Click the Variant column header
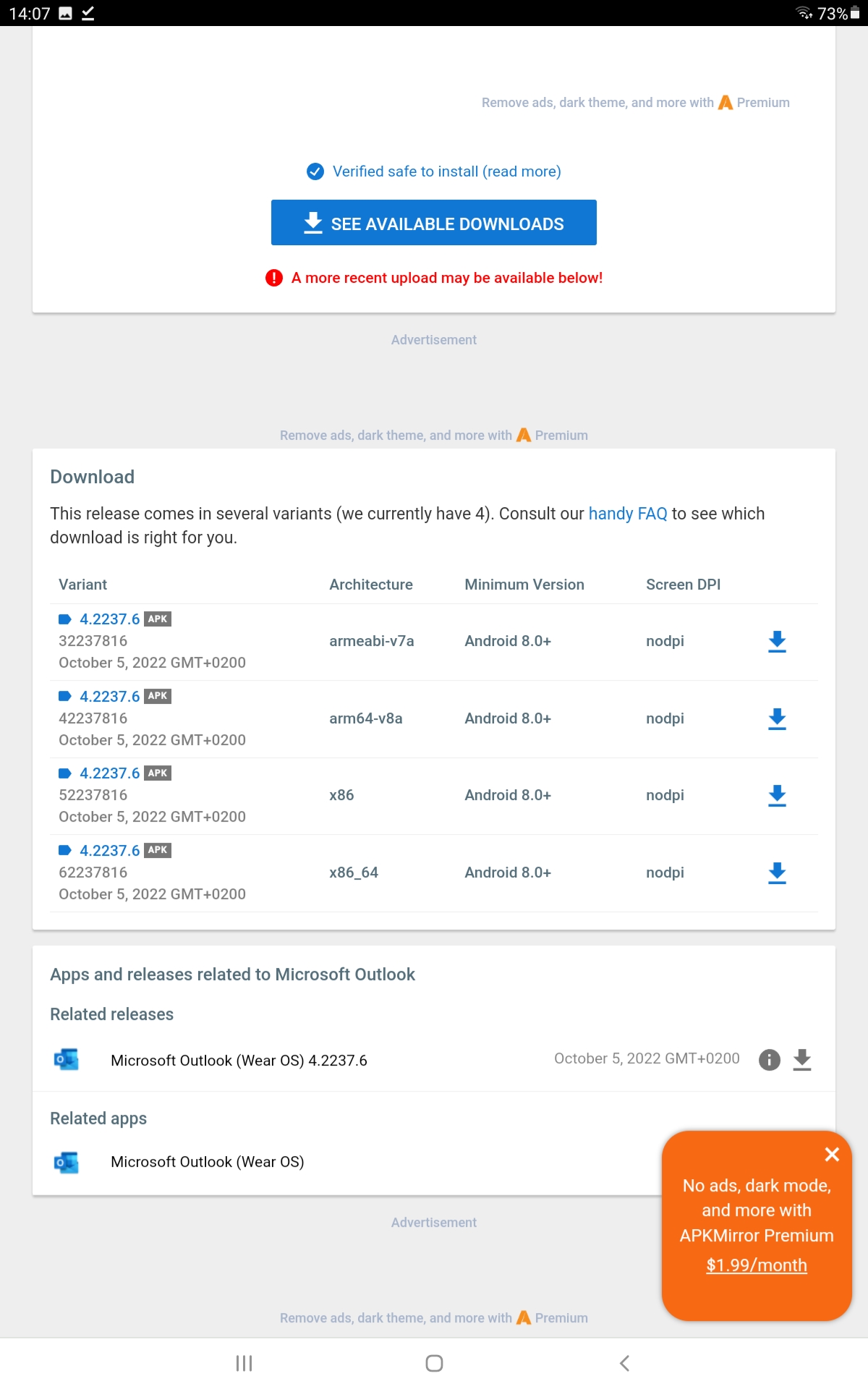This screenshot has width=868, height=1389. (x=82, y=585)
